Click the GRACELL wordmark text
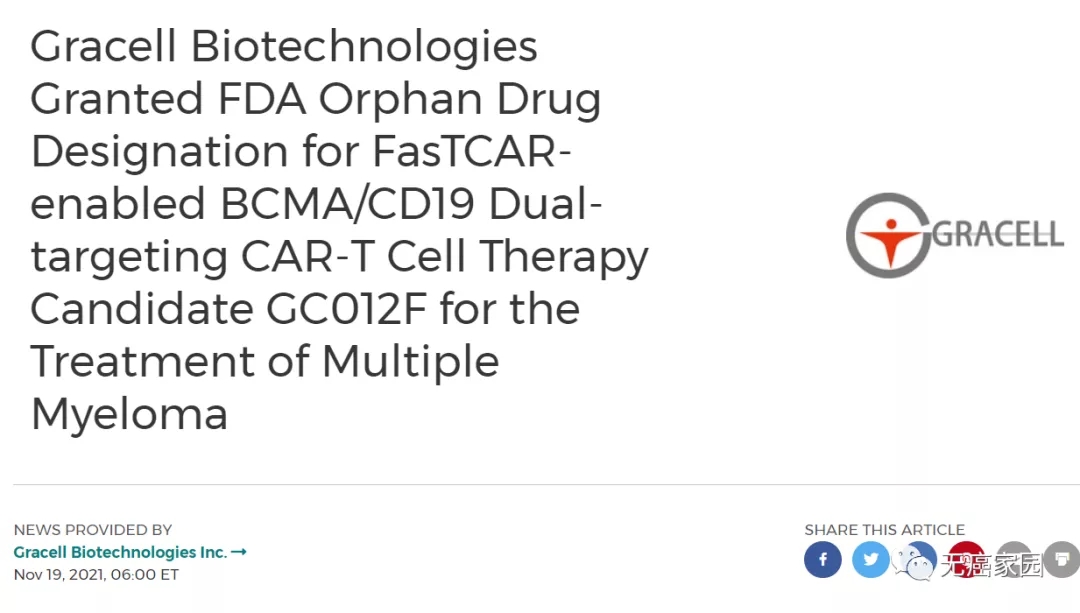The image size is (1080, 613). tap(996, 234)
